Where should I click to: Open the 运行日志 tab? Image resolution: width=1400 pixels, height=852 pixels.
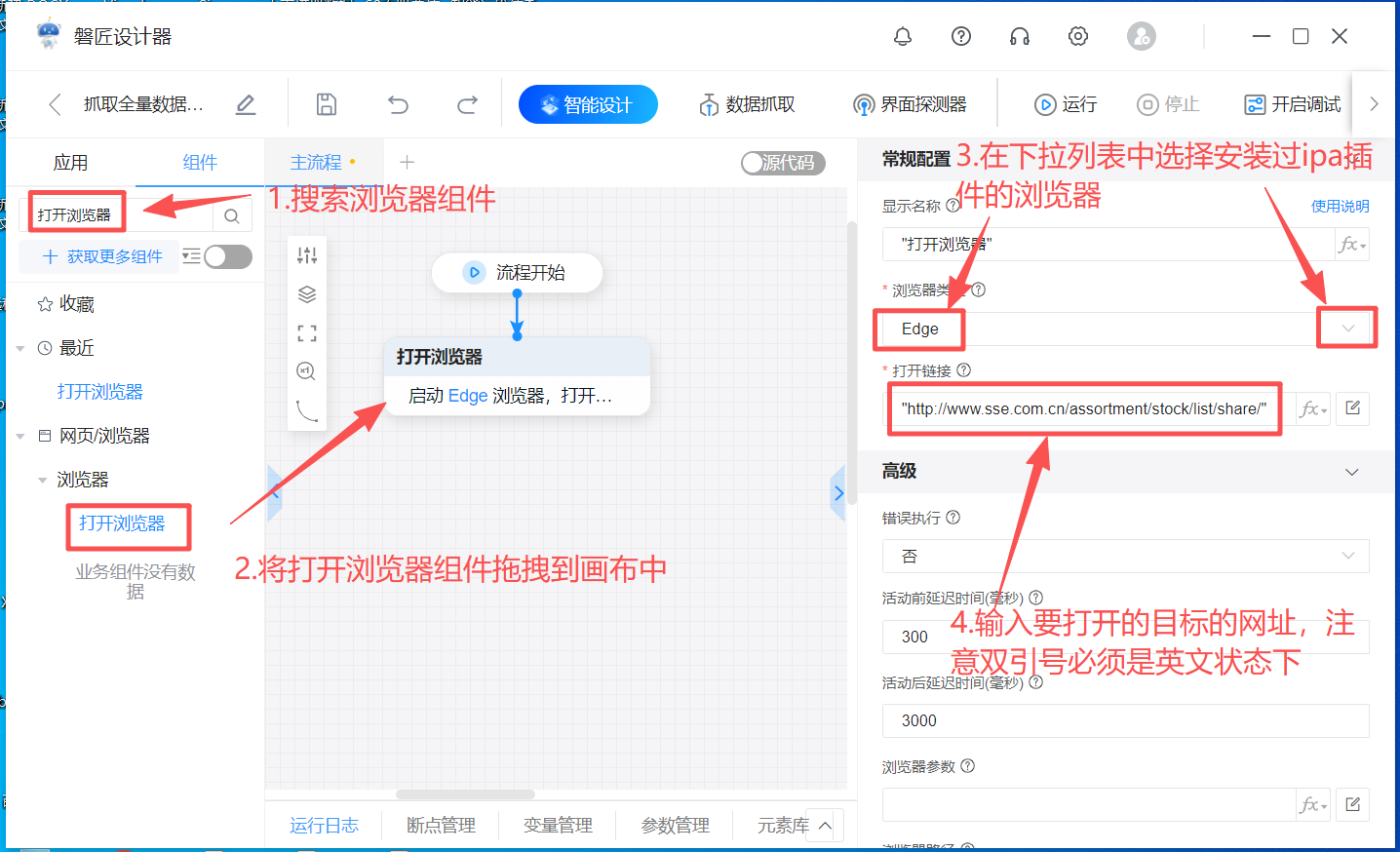[324, 826]
